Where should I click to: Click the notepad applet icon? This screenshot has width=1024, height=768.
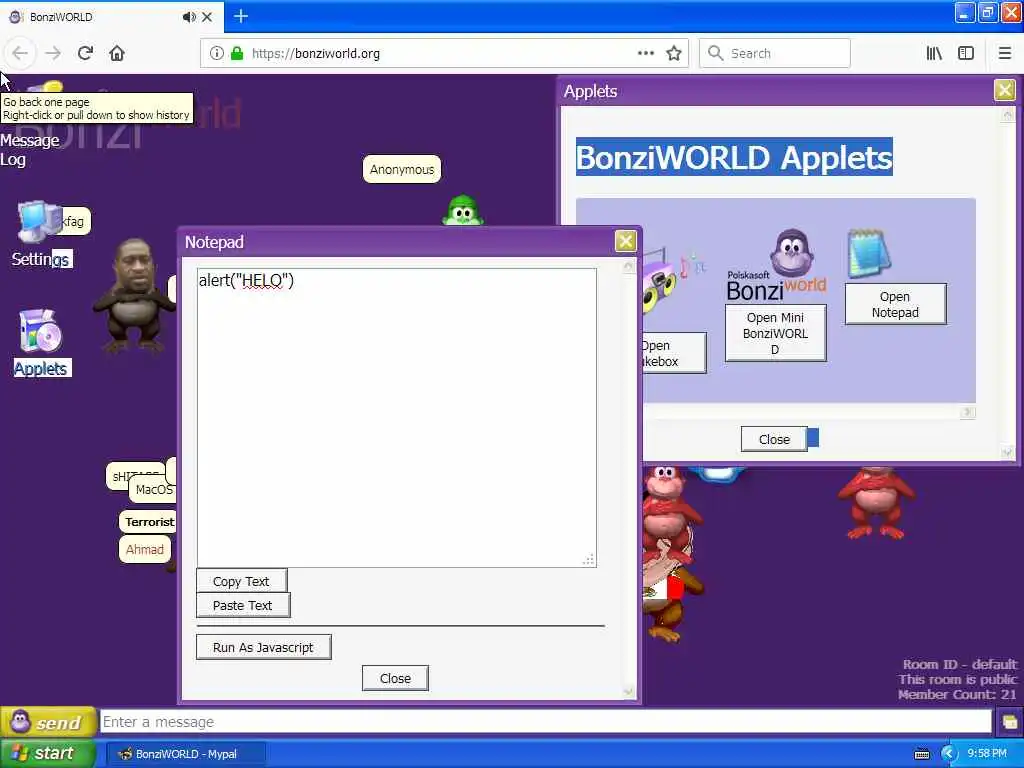click(x=869, y=253)
